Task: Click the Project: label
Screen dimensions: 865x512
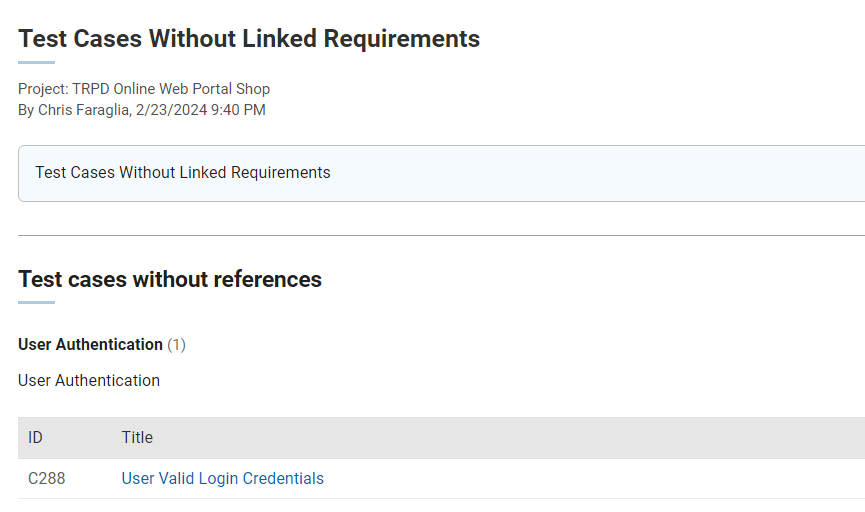Action: coord(43,89)
